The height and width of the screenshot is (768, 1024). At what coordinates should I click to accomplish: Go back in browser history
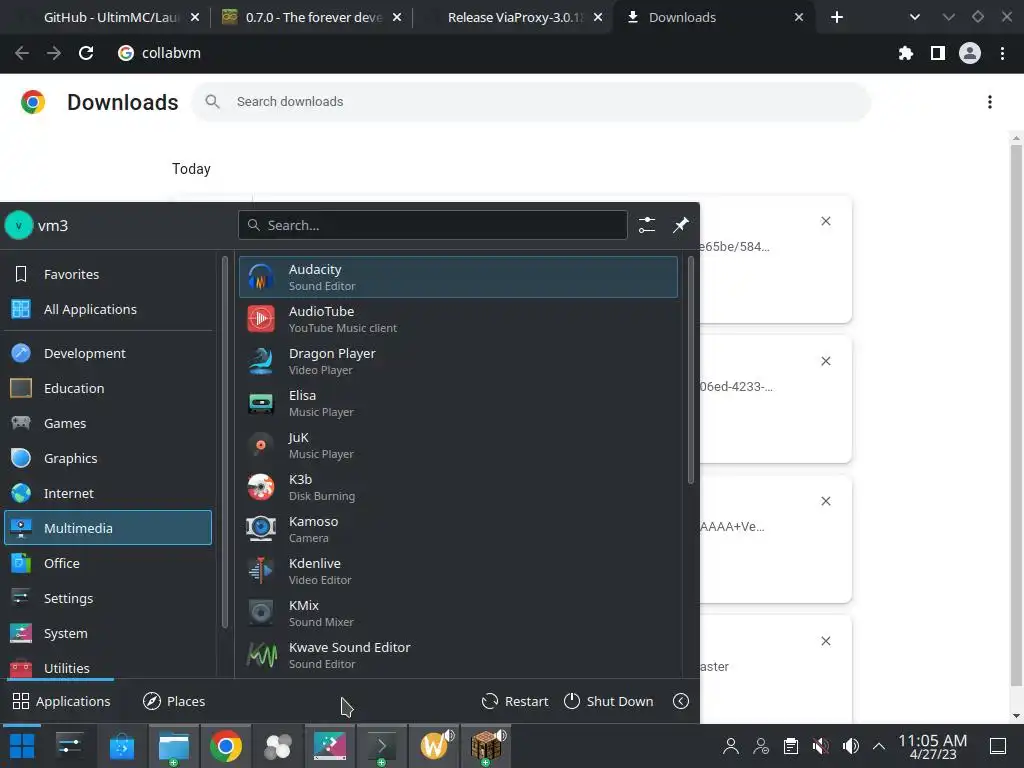[22, 53]
